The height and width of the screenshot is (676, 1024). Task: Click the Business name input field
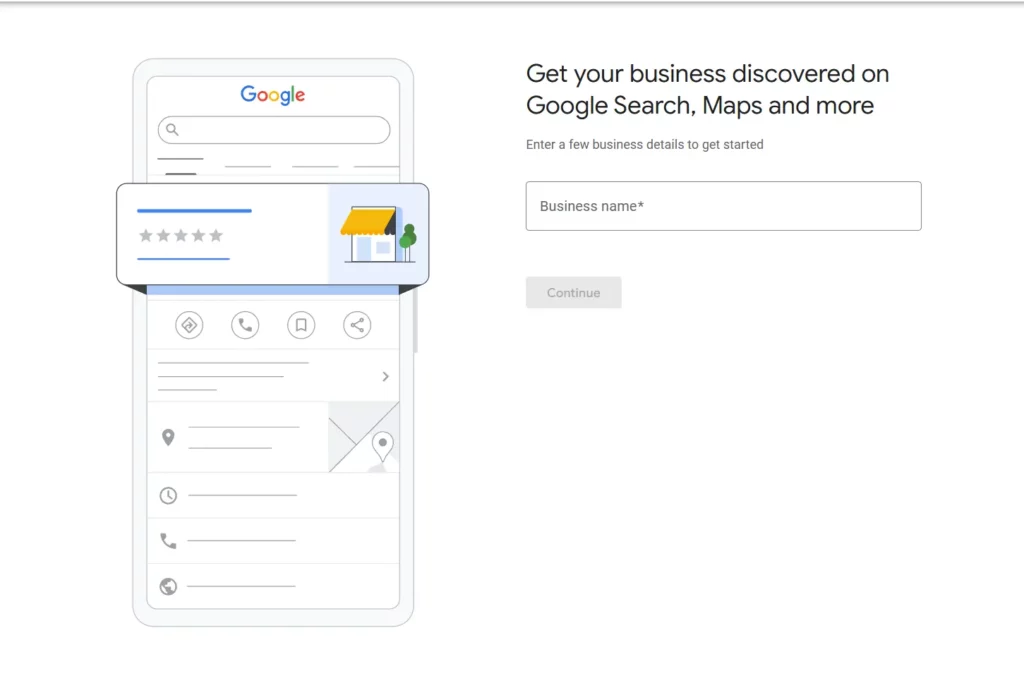723,206
